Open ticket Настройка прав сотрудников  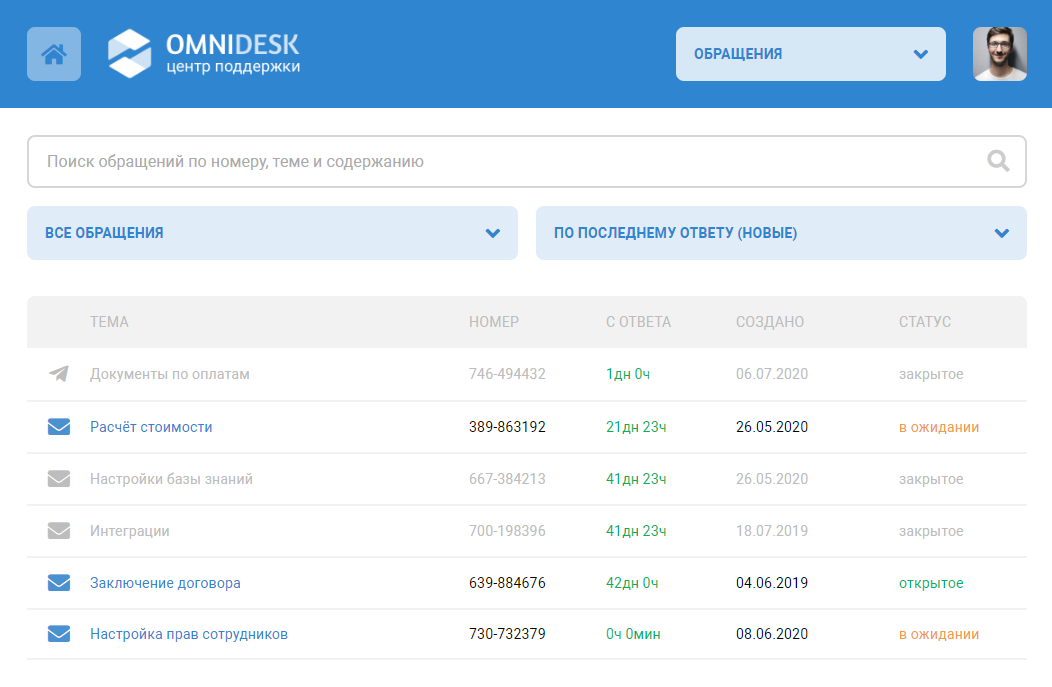coord(189,634)
